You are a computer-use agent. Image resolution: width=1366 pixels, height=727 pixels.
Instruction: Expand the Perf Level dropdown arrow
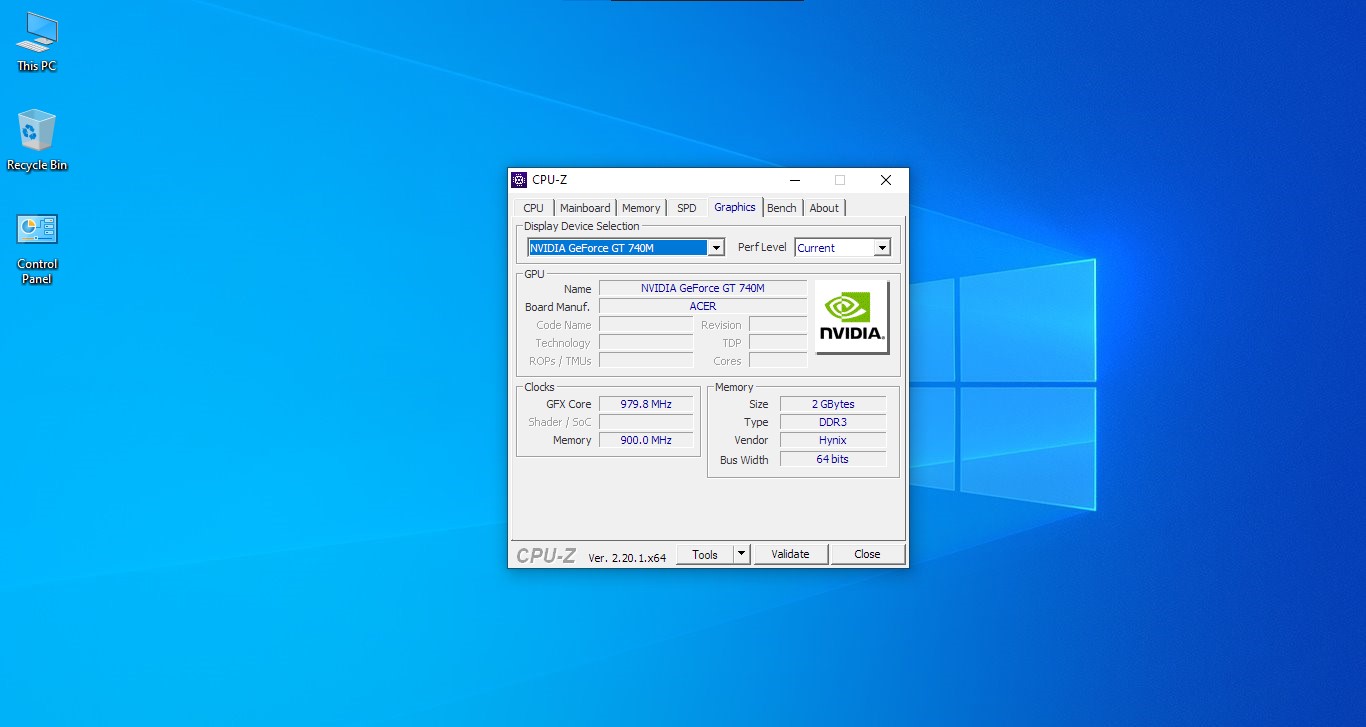882,248
